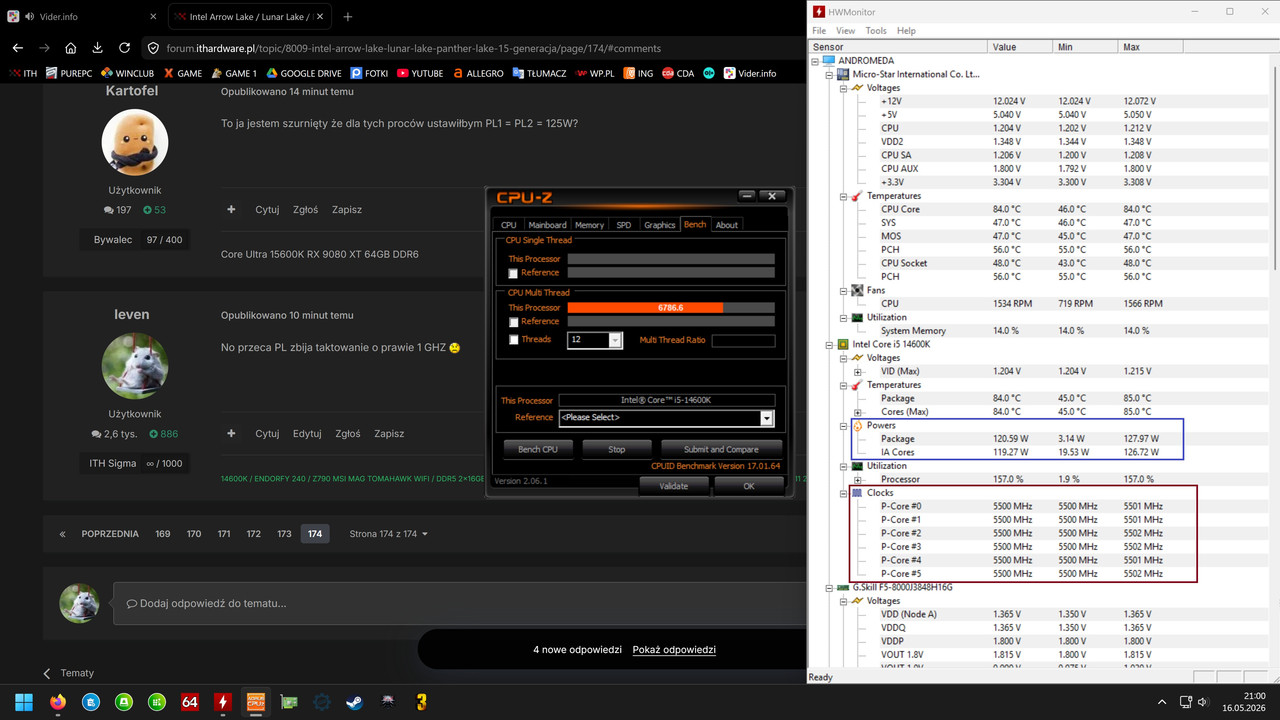Click Submit and Compare button
Viewport: 1280px width, 720px height.
[x=721, y=449]
